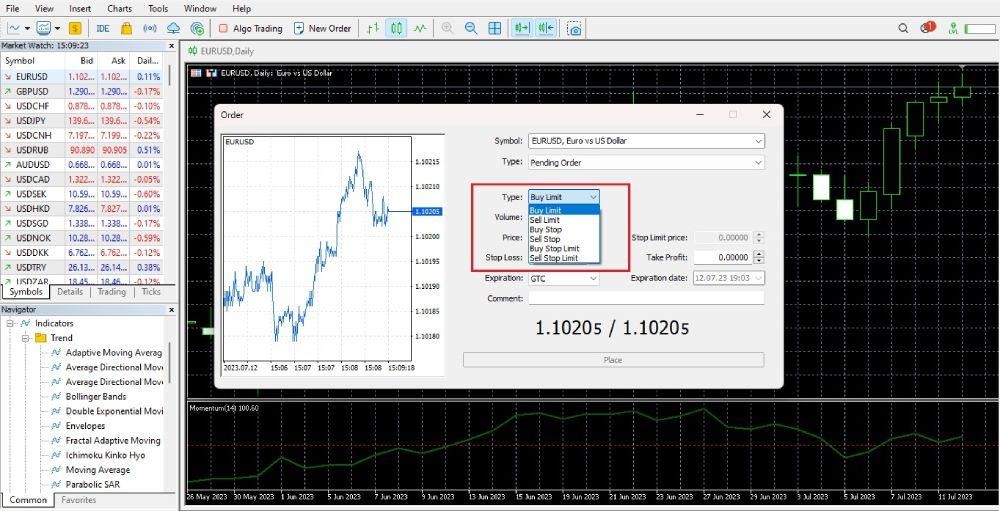
Task: Toggle Algo Trading on or off
Action: tap(251, 28)
